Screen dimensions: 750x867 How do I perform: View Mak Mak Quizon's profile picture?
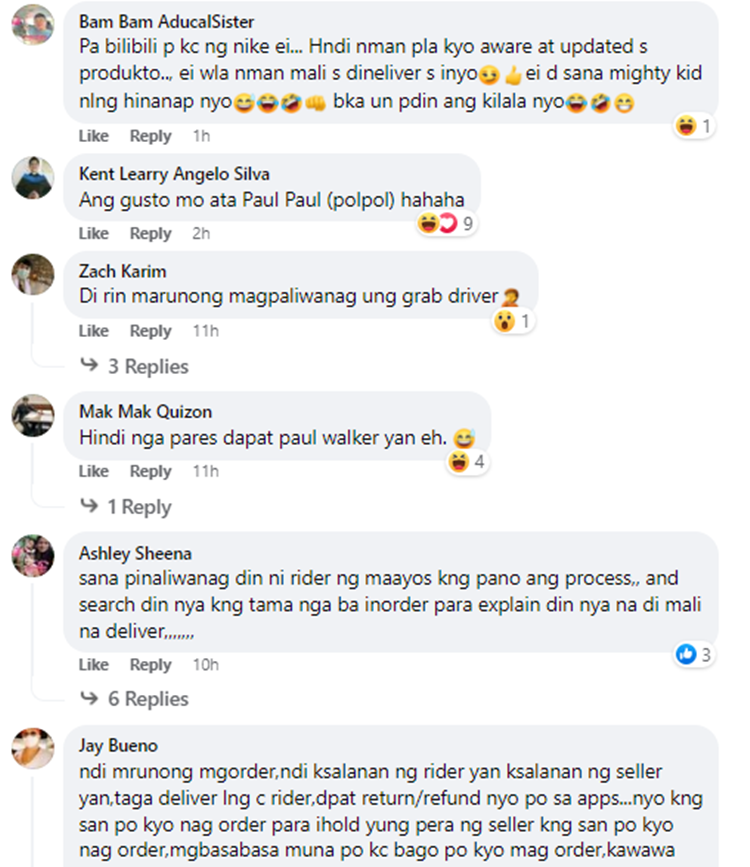pos(33,415)
